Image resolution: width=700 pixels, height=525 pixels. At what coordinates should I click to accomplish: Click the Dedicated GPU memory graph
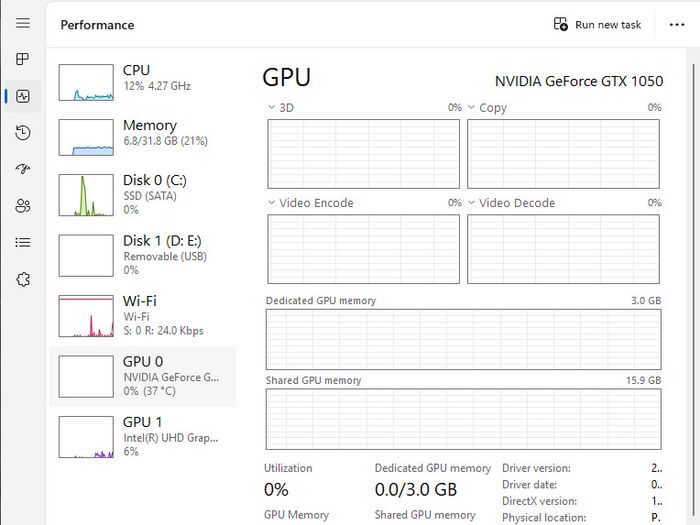tap(463, 339)
